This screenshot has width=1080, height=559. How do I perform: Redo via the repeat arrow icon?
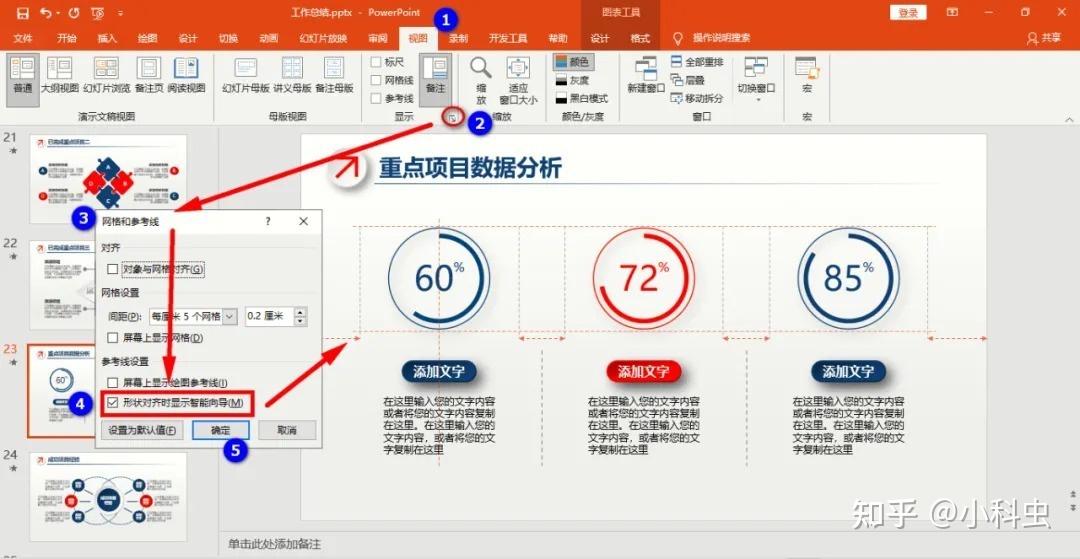coord(74,13)
